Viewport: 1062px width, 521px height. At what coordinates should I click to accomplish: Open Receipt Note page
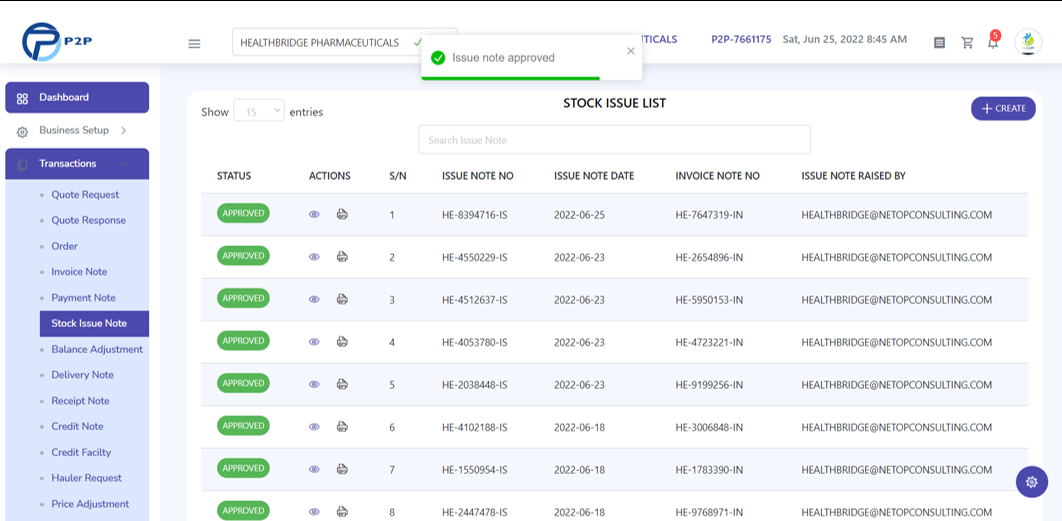(81, 401)
